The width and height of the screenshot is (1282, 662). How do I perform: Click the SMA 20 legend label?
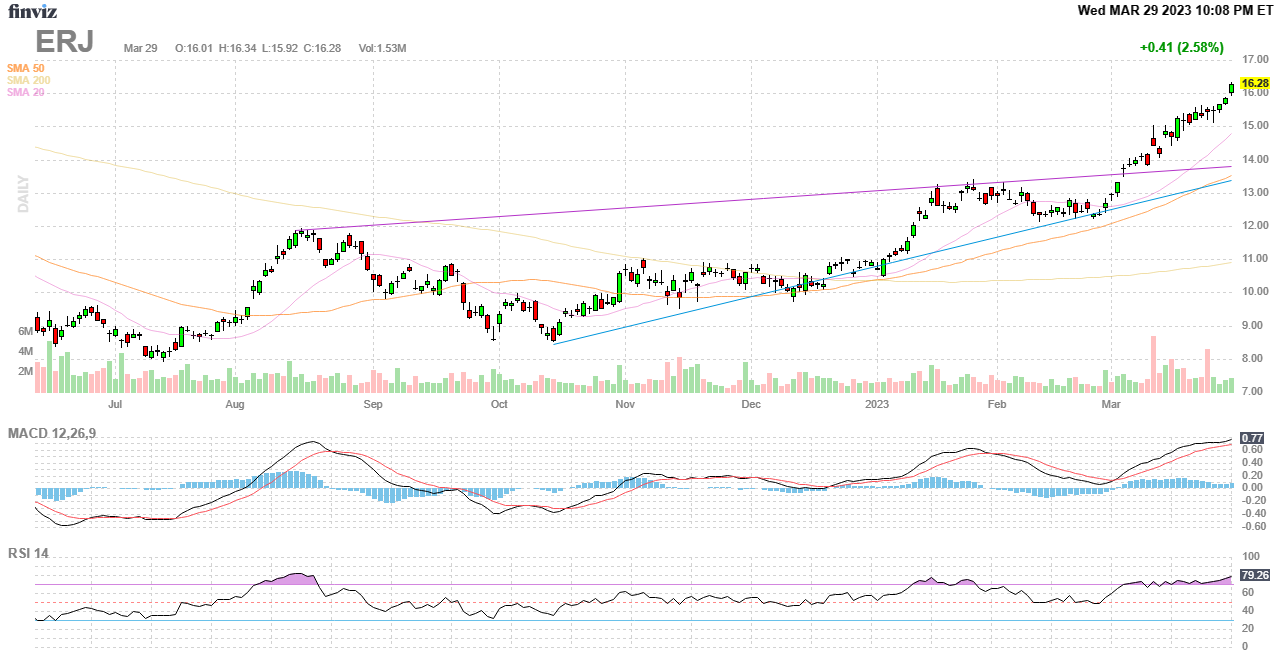27,92
